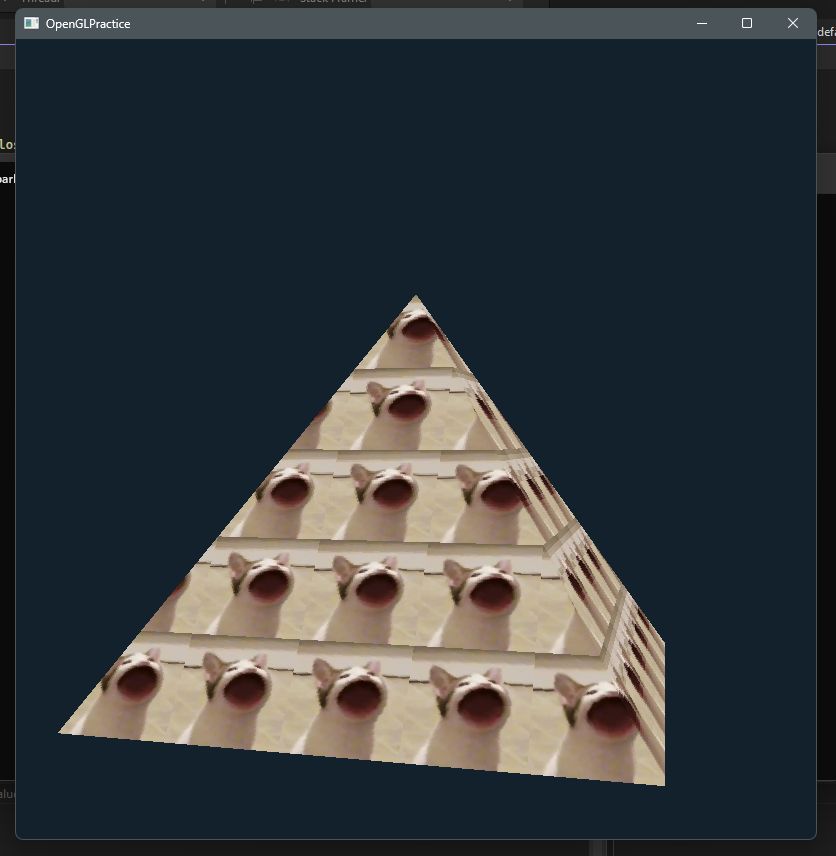Click the OpenGLPractice title bar text
Image resolution: width=836 pixels, height=856 pixels.
click(x=88, y=23)
